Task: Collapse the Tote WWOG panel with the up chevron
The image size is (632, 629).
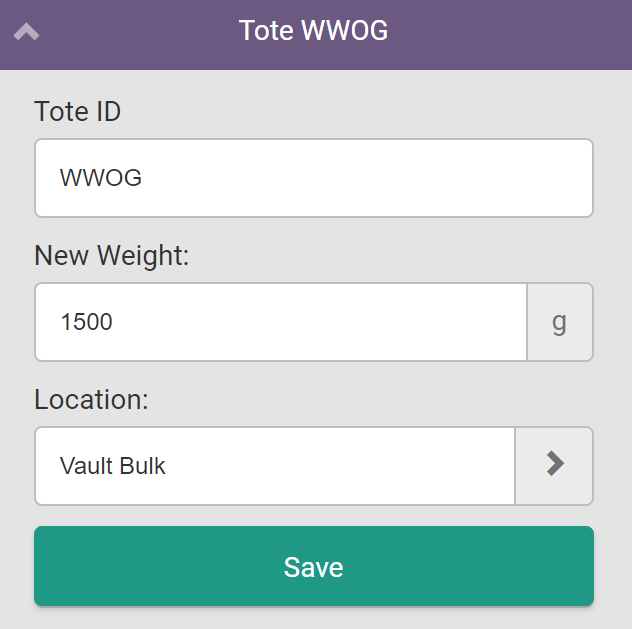Action: [x=27, y=32]
